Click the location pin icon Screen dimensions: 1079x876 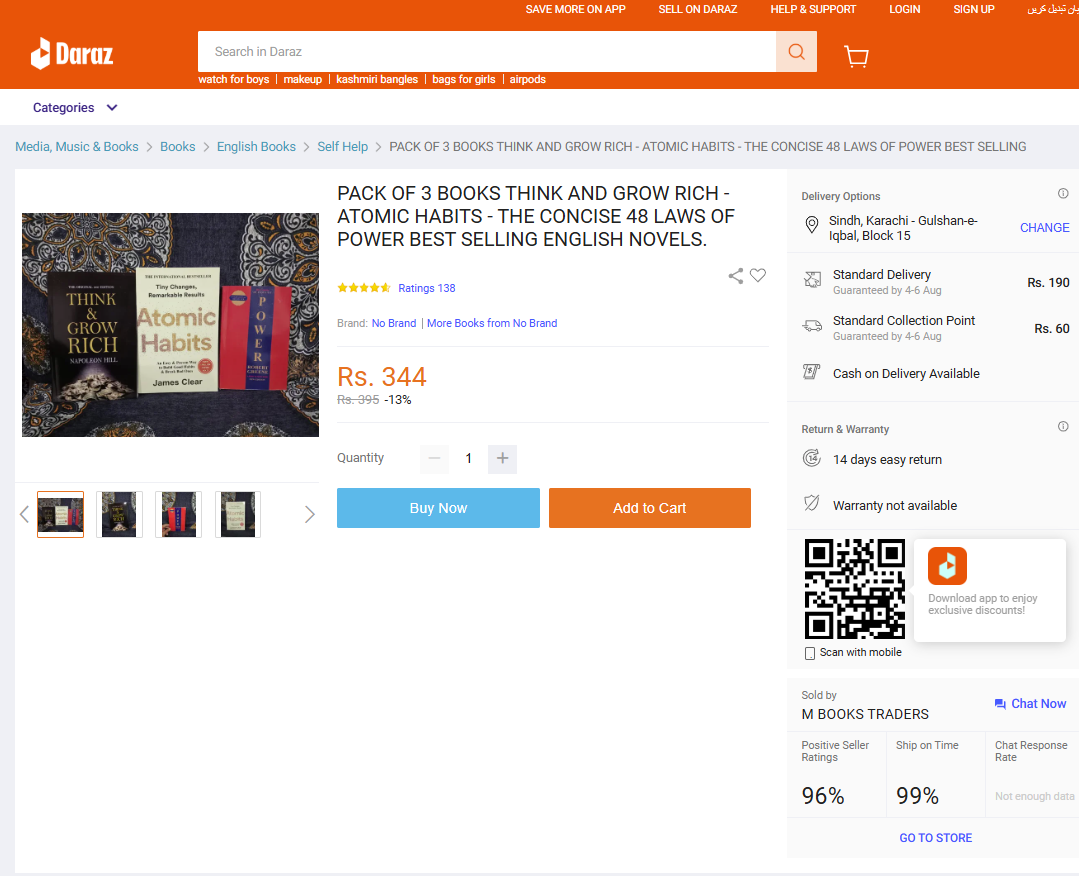[812, 225]
